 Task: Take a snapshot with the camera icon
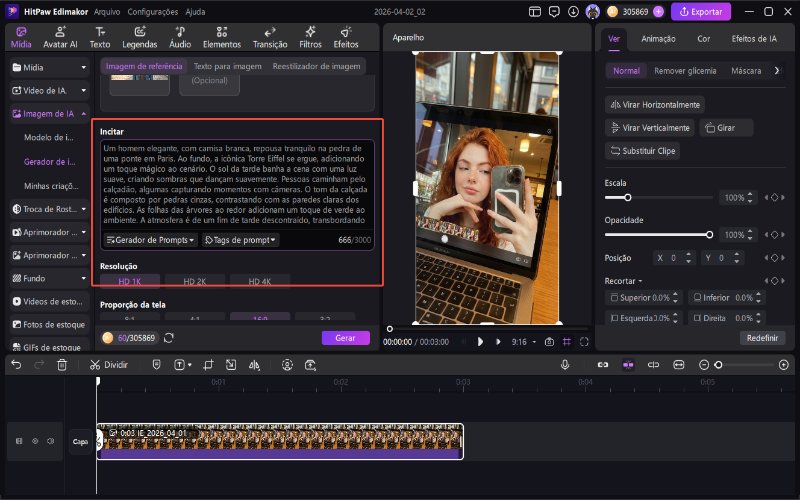point(549,342)
